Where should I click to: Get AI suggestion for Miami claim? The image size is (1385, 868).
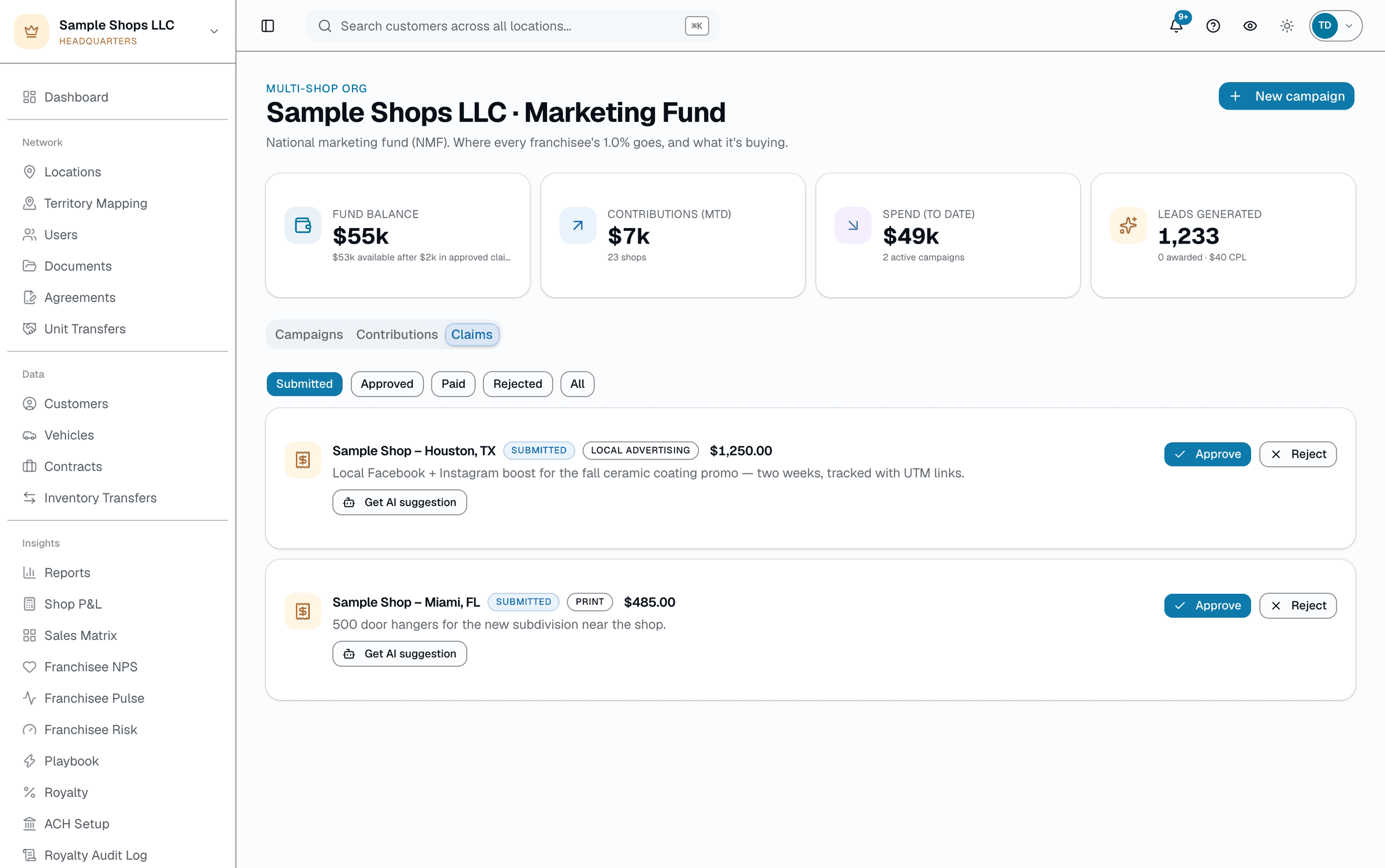click(399, 653)
